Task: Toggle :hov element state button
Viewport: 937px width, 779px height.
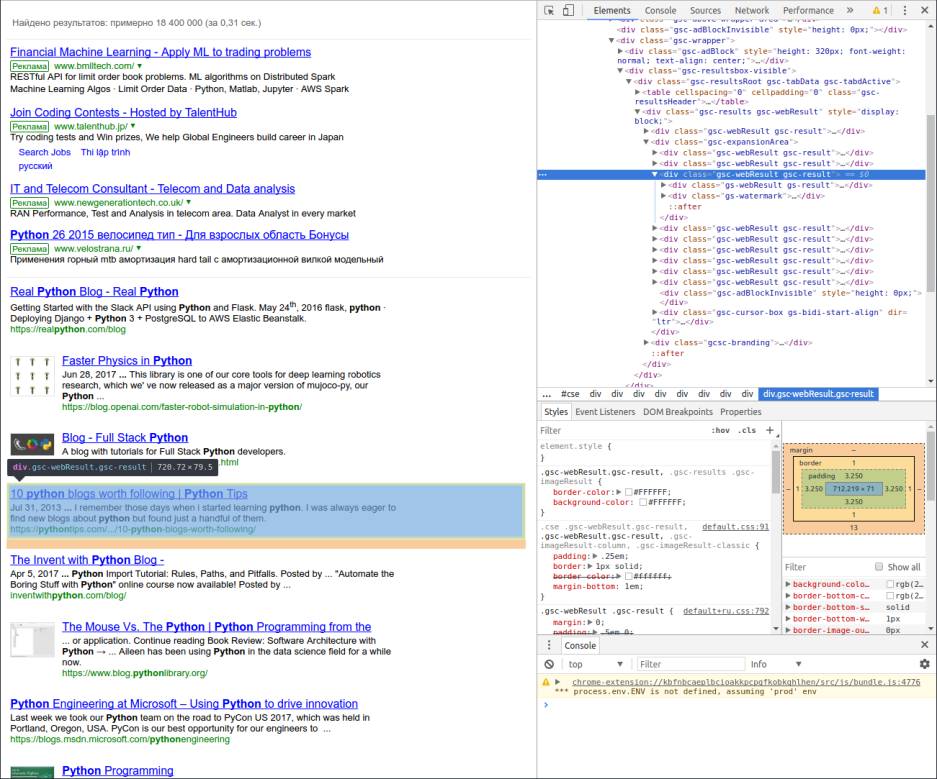Action: coord(720,430)
